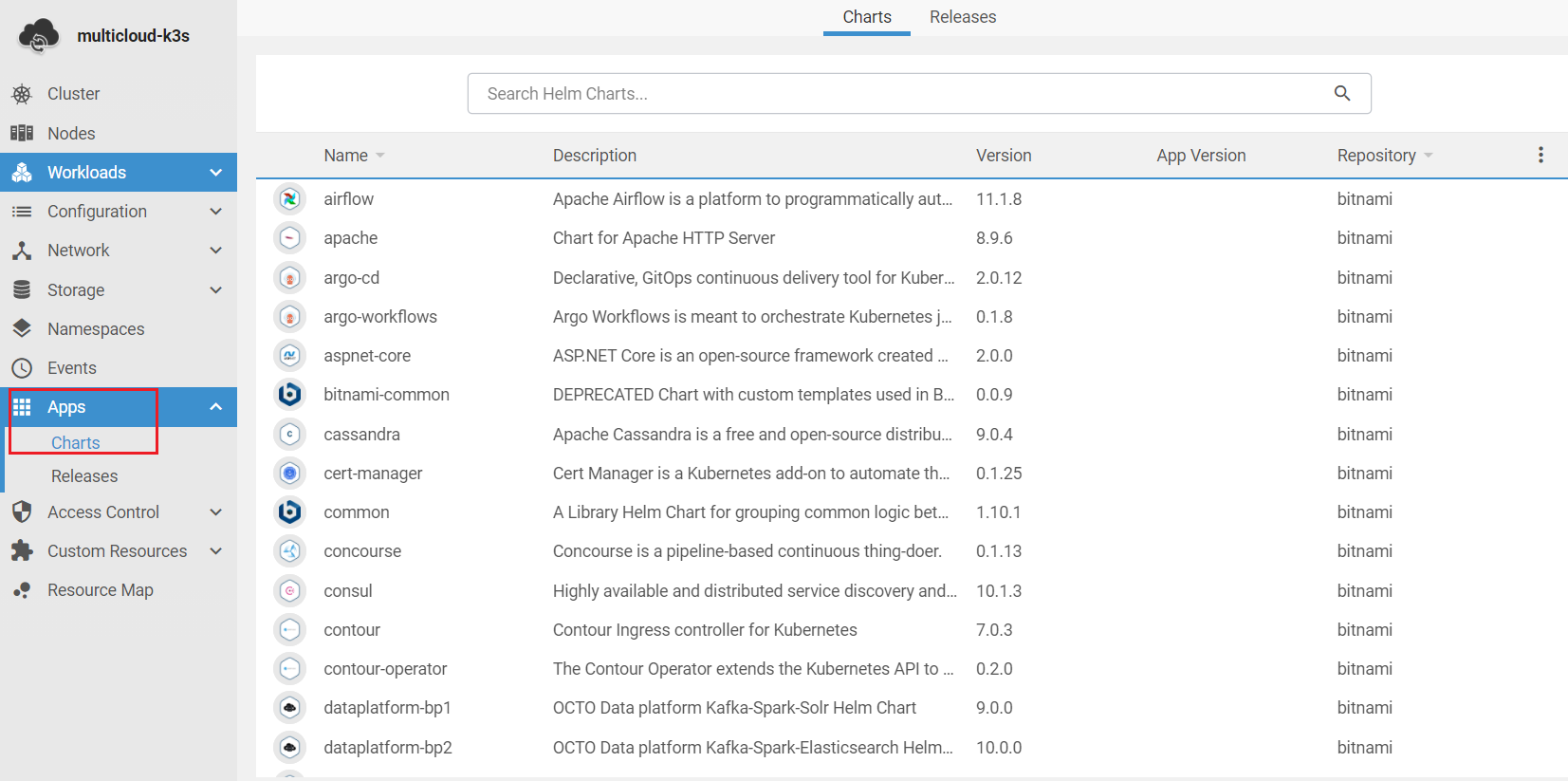Click bitnami repository in cassandra row
This screenshot has height=781, width=1568.
point(1365,435)
